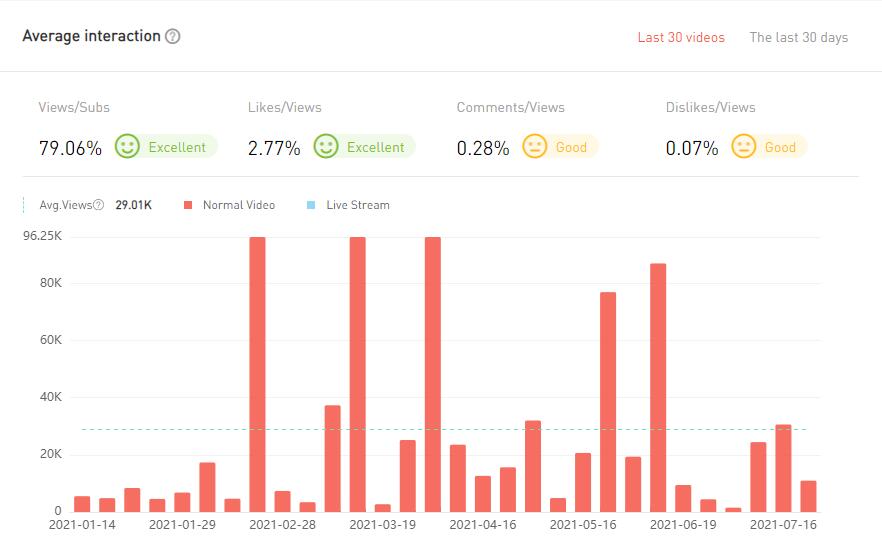Viewport: 882px width, 552px height.
Task: Toggle the Normal Video legend series
Action: click(x=238, y=205)
